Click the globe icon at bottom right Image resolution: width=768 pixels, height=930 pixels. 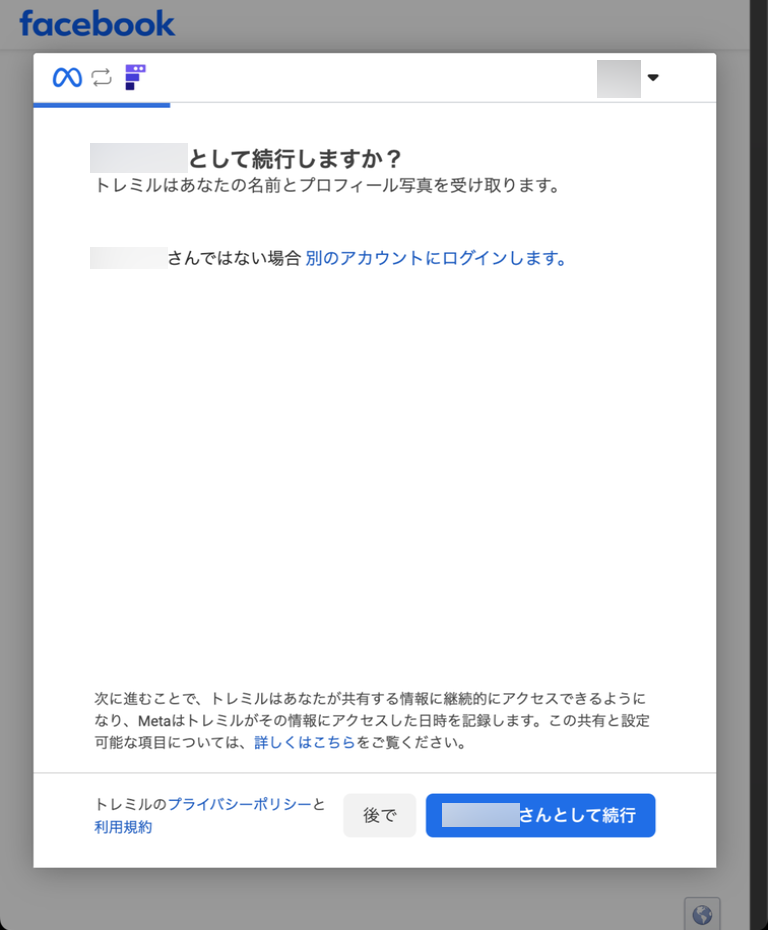point(702,914)
